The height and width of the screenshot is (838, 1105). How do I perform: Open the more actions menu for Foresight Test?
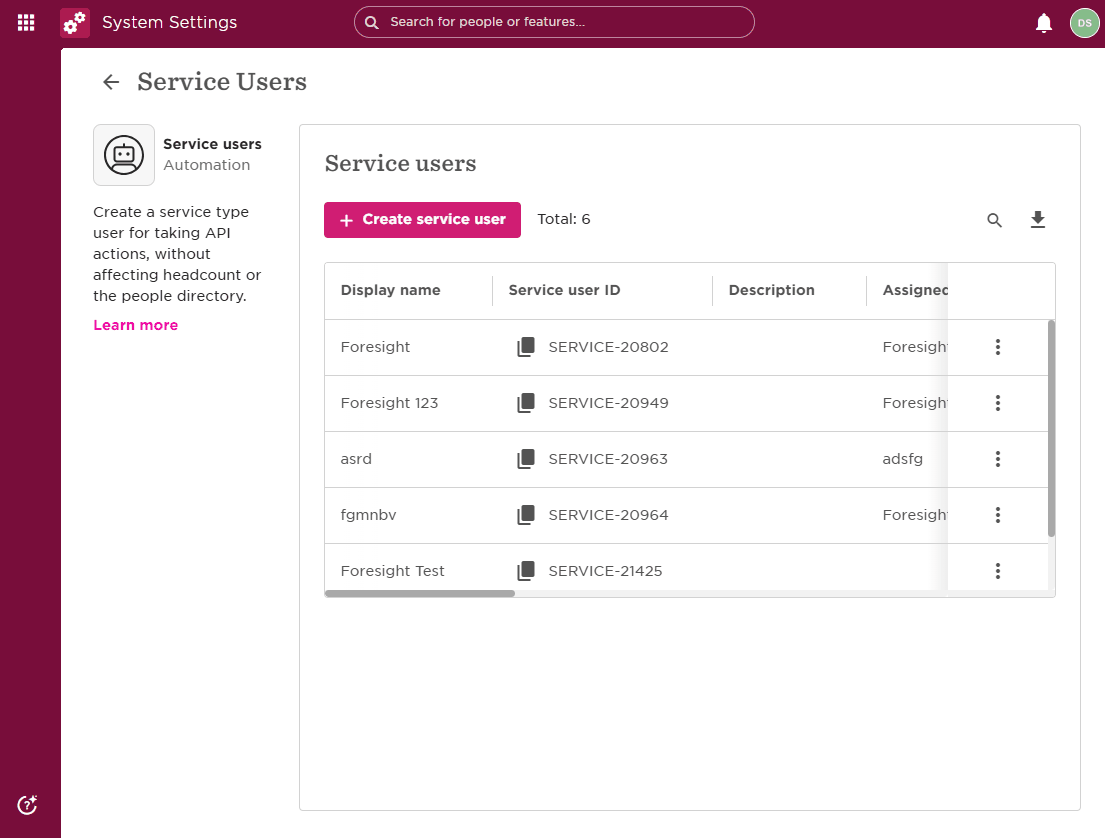coord(998,571)
